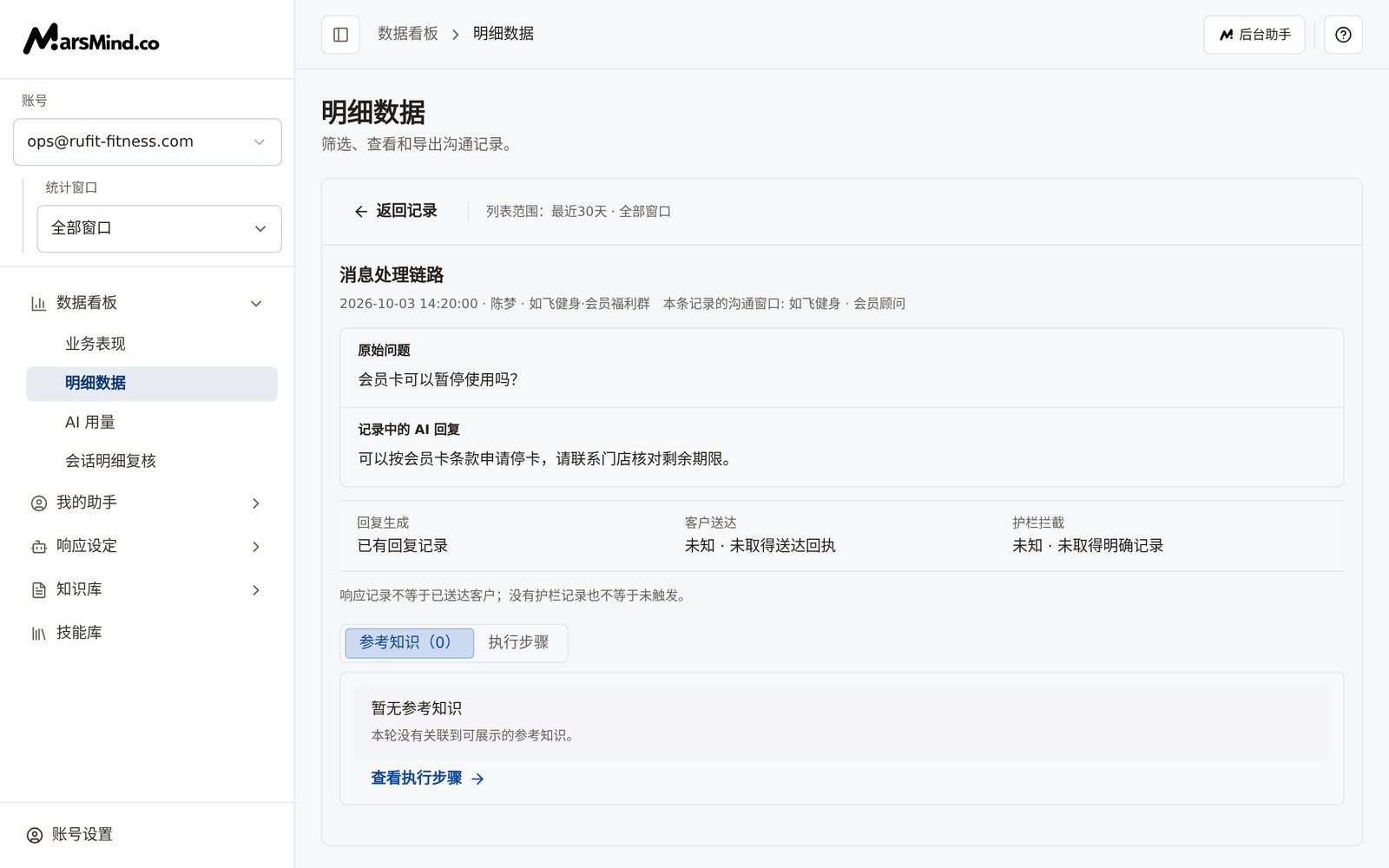Open 账号设置 at sidebar bottom
Screen dimensions: 1389x868
tap(82, 835)
